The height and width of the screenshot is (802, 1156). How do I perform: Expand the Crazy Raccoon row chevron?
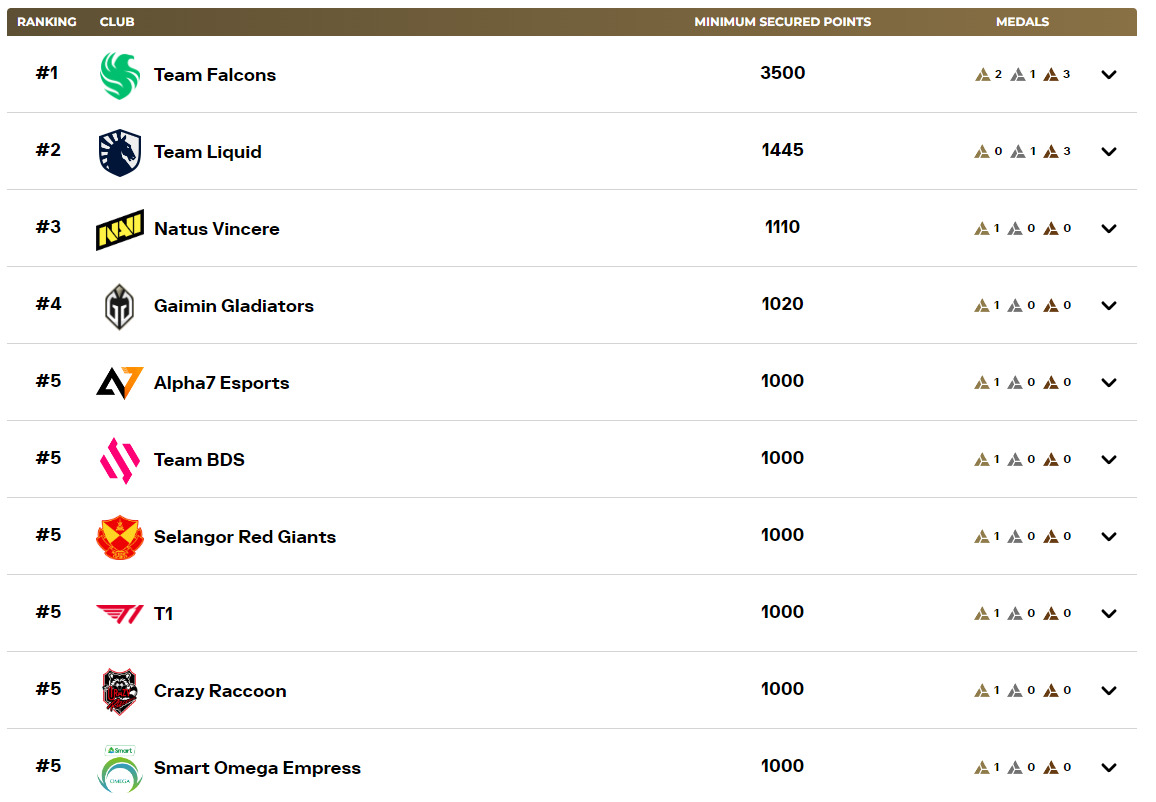point(1108,691)
